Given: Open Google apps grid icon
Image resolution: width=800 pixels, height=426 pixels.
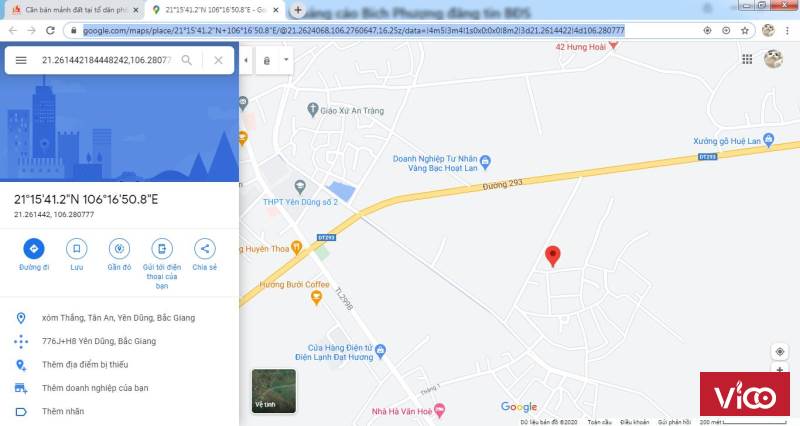Looking at the screenshot, I should 747,59.
